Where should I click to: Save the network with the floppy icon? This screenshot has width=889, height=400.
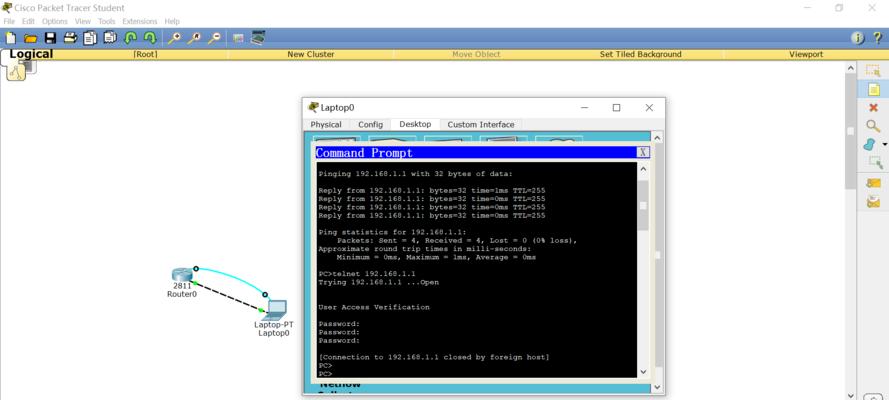pyautogui.click(x=50, y=38)
